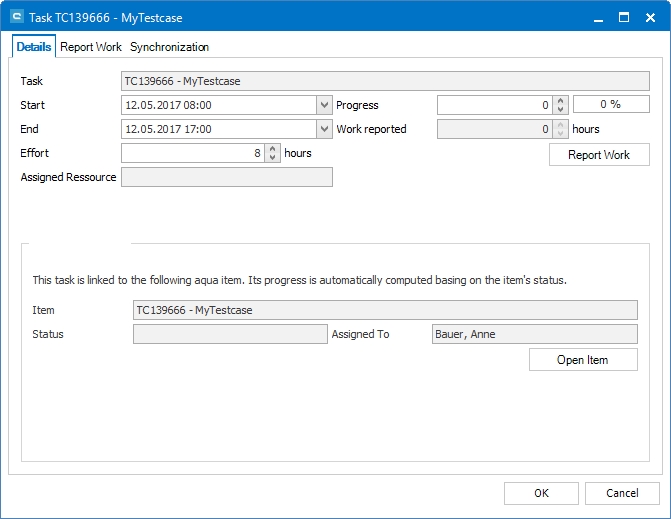The height and width of the screenshot is (519, 671).
Task: Open the Synchronization tab
Action: click(x=169, y=47)
